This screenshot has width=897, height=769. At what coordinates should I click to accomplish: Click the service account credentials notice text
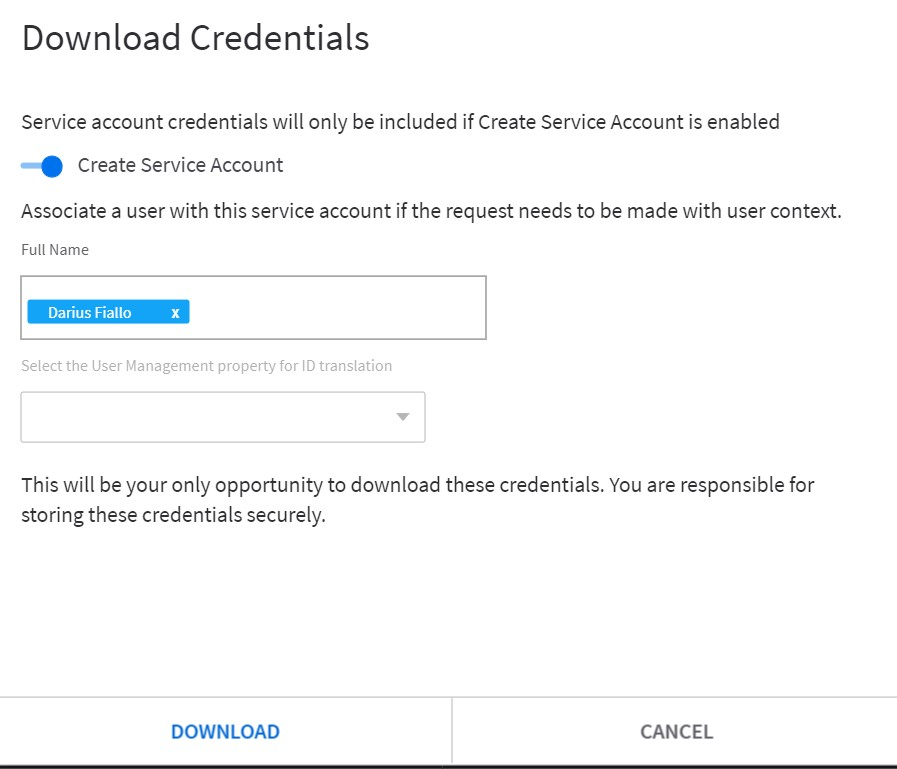click(400, 122)
